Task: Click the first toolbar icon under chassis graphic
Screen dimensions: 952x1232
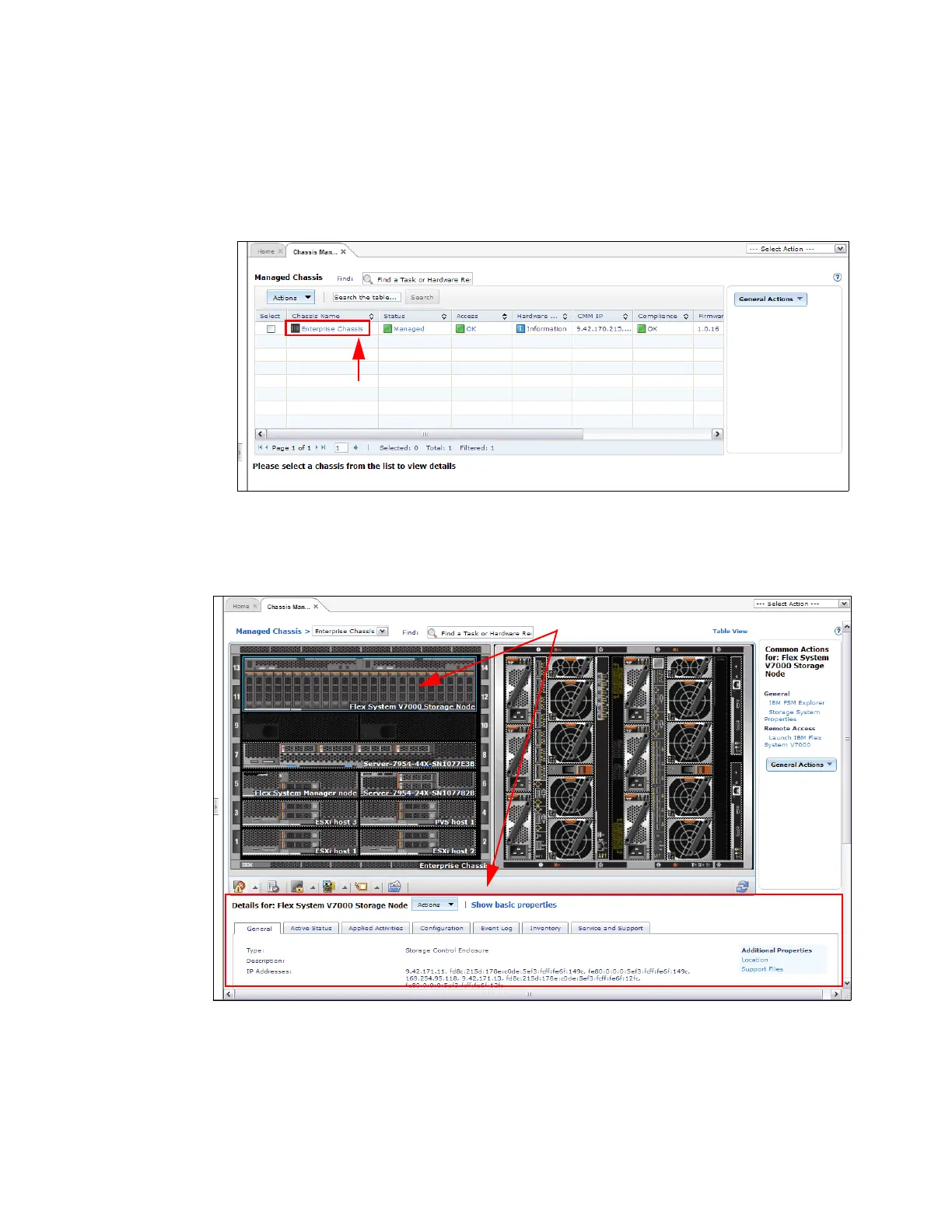Action: pos(239,887)
